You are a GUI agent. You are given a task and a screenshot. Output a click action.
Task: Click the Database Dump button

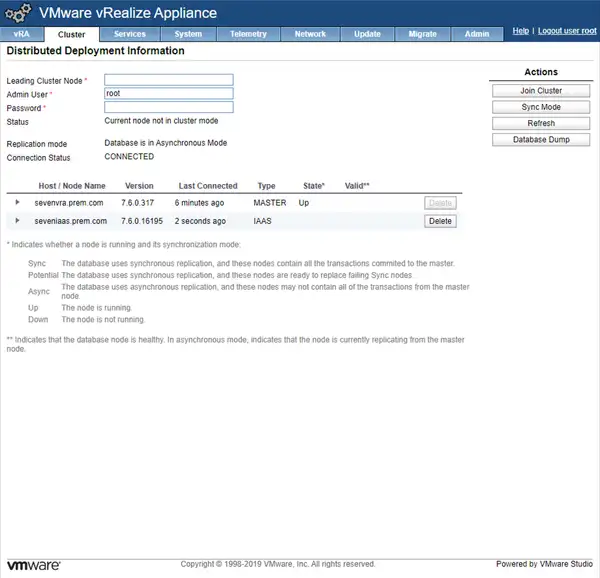(541, 140)
